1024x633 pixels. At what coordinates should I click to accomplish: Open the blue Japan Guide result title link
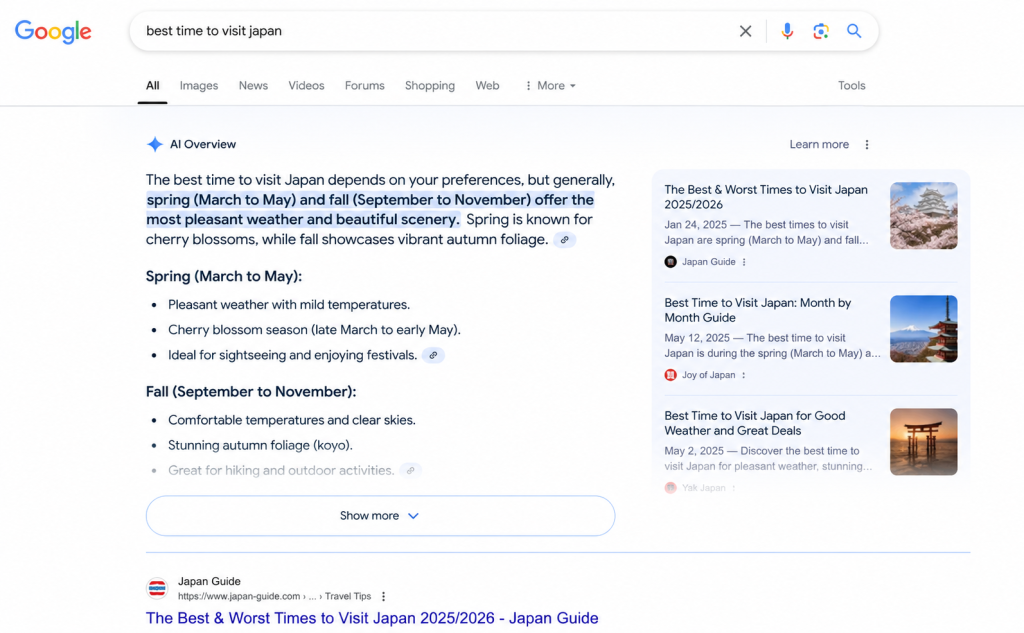click(x=372, y=618)
